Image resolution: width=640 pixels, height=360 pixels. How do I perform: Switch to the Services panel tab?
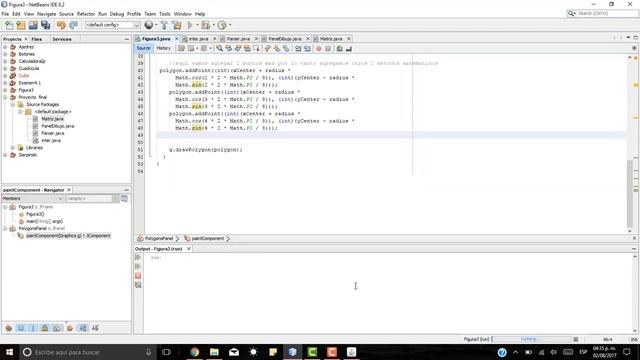pyautogui.click(x=62, y=39)
